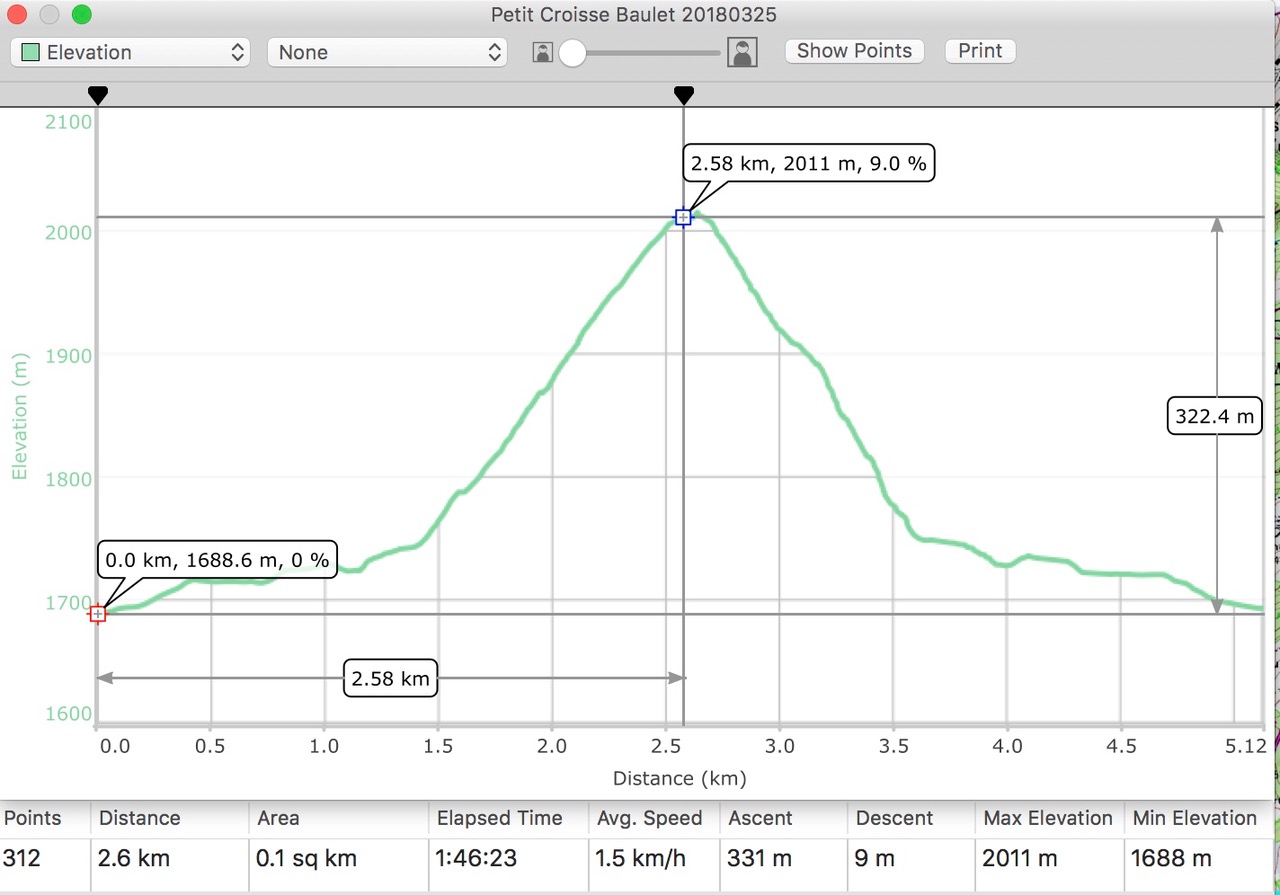This screenshot has height=895, width=1280.
Task: Click the start tooltip reading 1688.6 m
Action: click(x=217, y=560)
